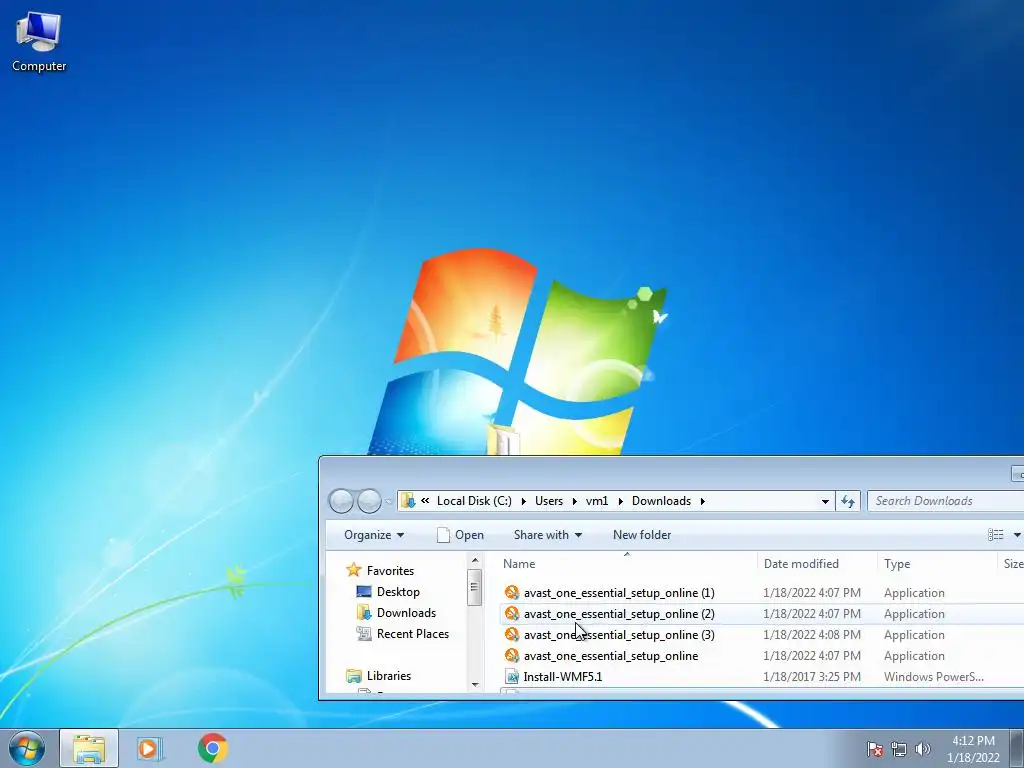Select avast_one_essential_setup_online file without number
The height and width of the screenshot is (768, 1024).
[611, 656]
